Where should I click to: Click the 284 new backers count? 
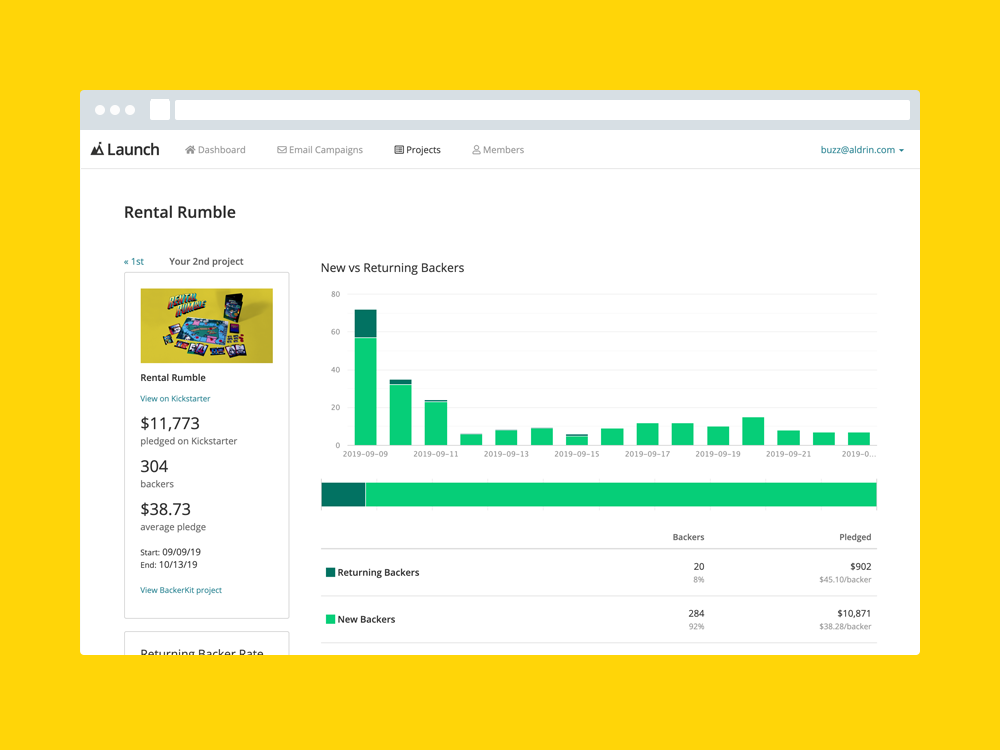tap(696, 613)
